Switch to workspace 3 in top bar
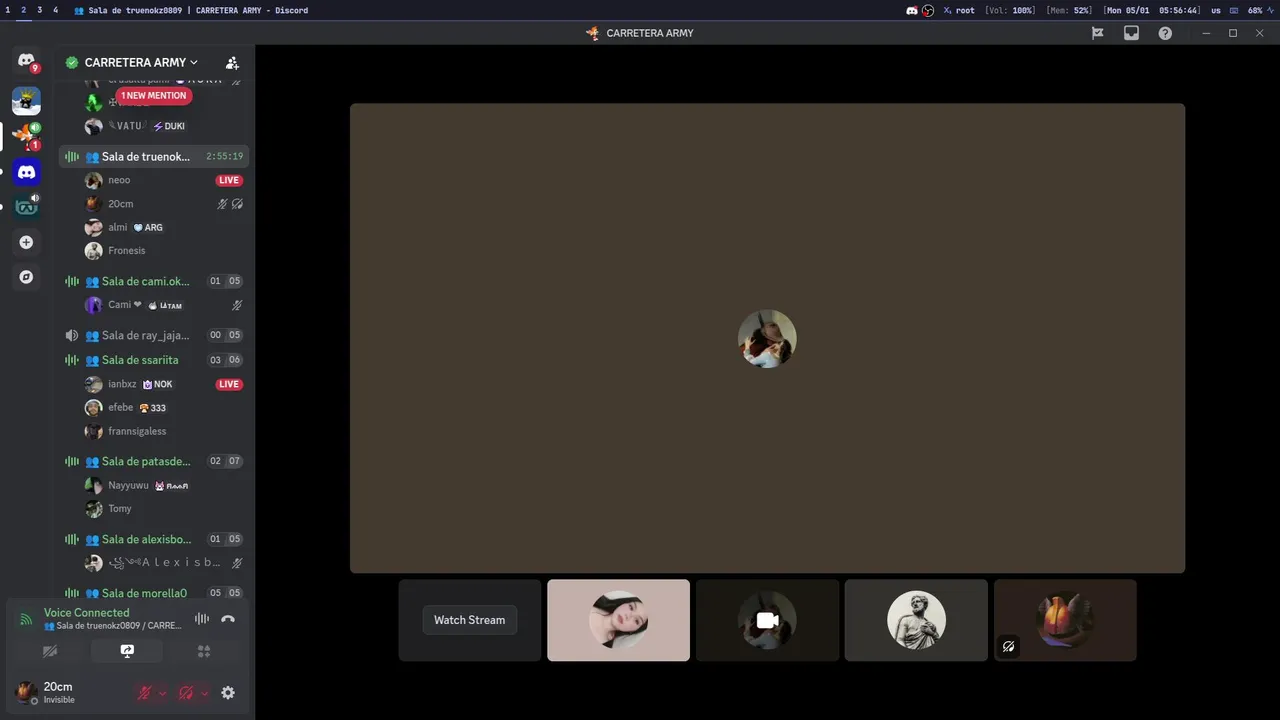The width and height of the screenshot is (1280, 720). (x=40, y=10)
